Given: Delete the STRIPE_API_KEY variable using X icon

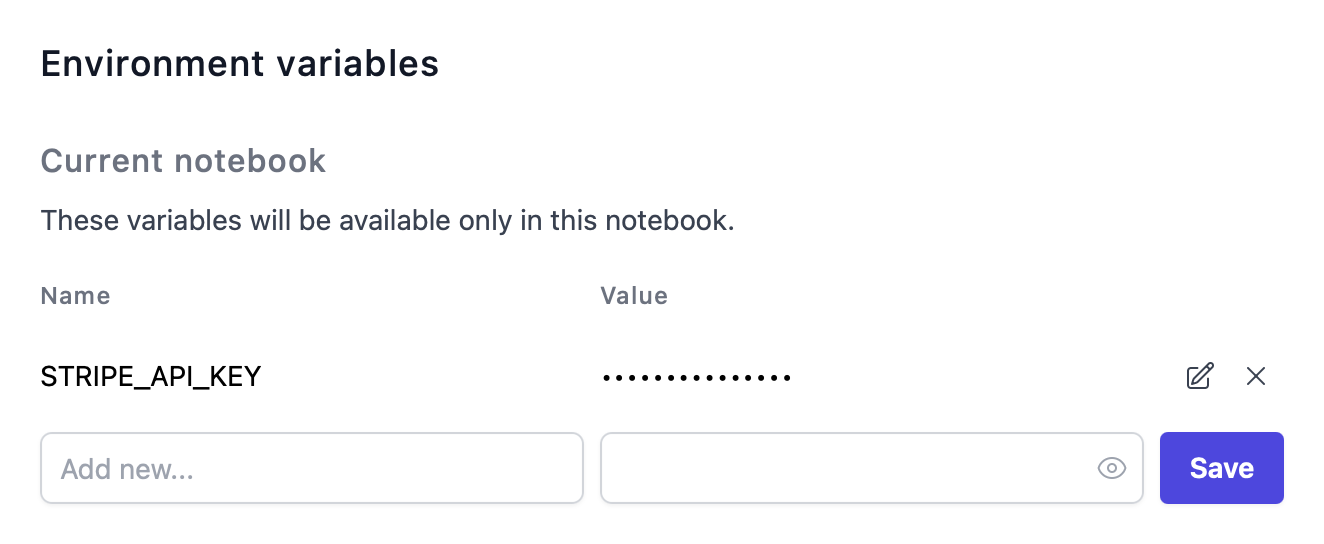Looking at the screenshot, I should tap(1256, 376).
